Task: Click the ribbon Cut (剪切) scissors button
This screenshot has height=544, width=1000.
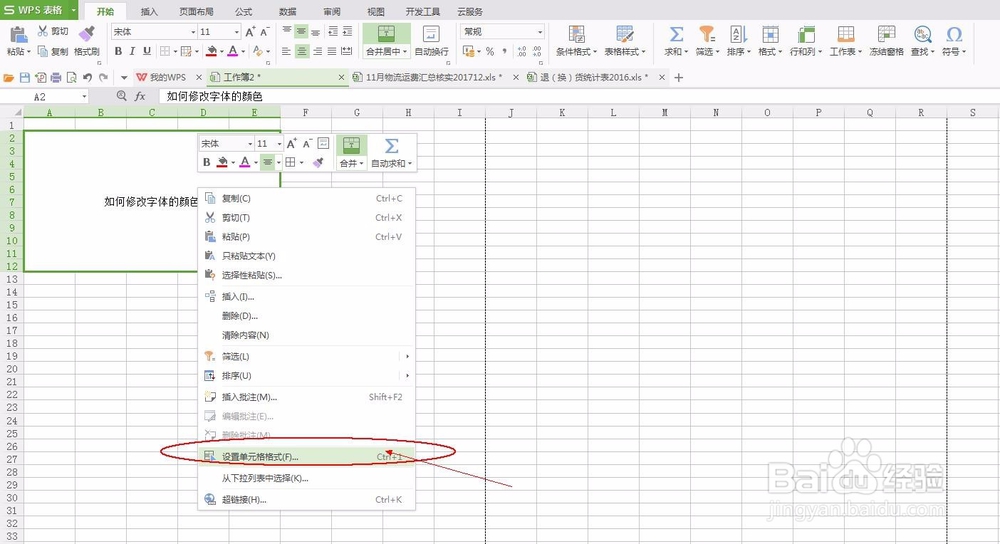Action: click(x=52, y=31)
